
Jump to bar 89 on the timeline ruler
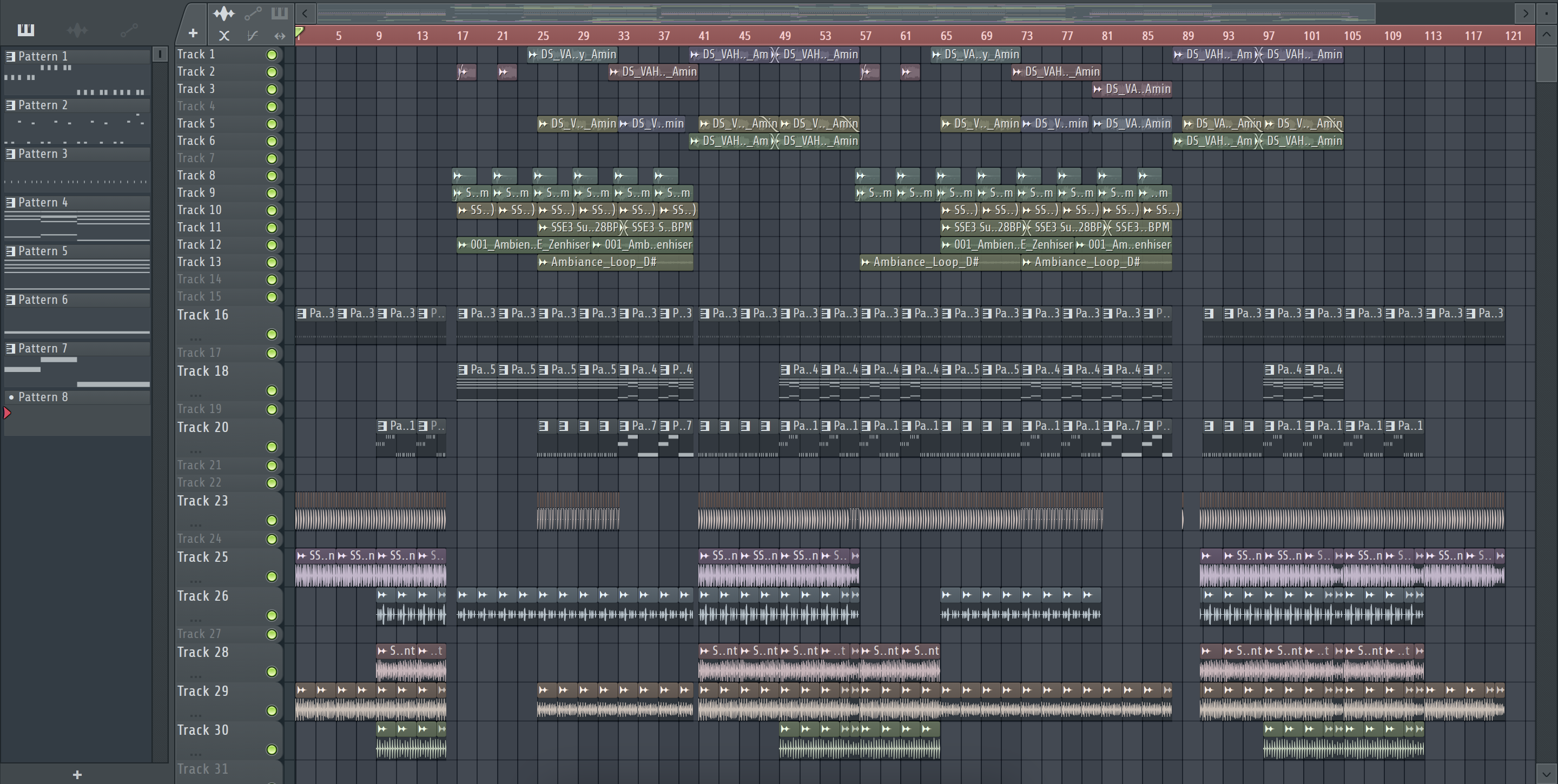point(1188,36)
